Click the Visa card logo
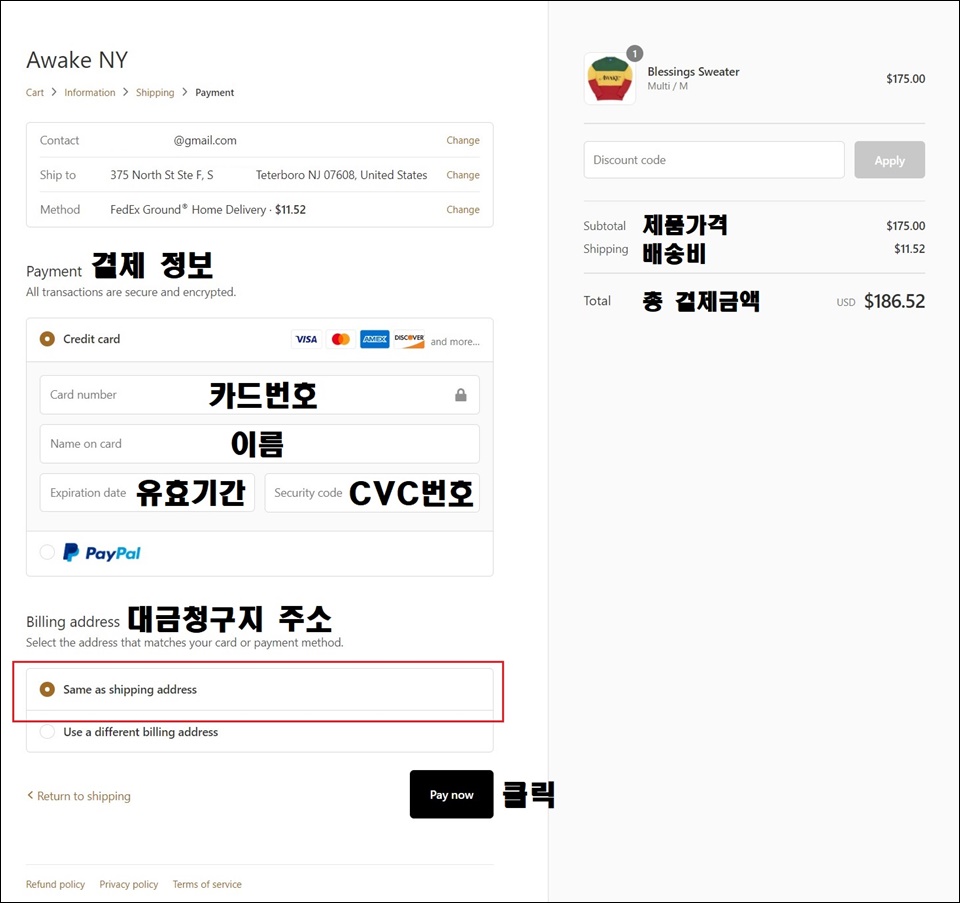Viewport: 960px width, 903px height. [x=306, y=339]
